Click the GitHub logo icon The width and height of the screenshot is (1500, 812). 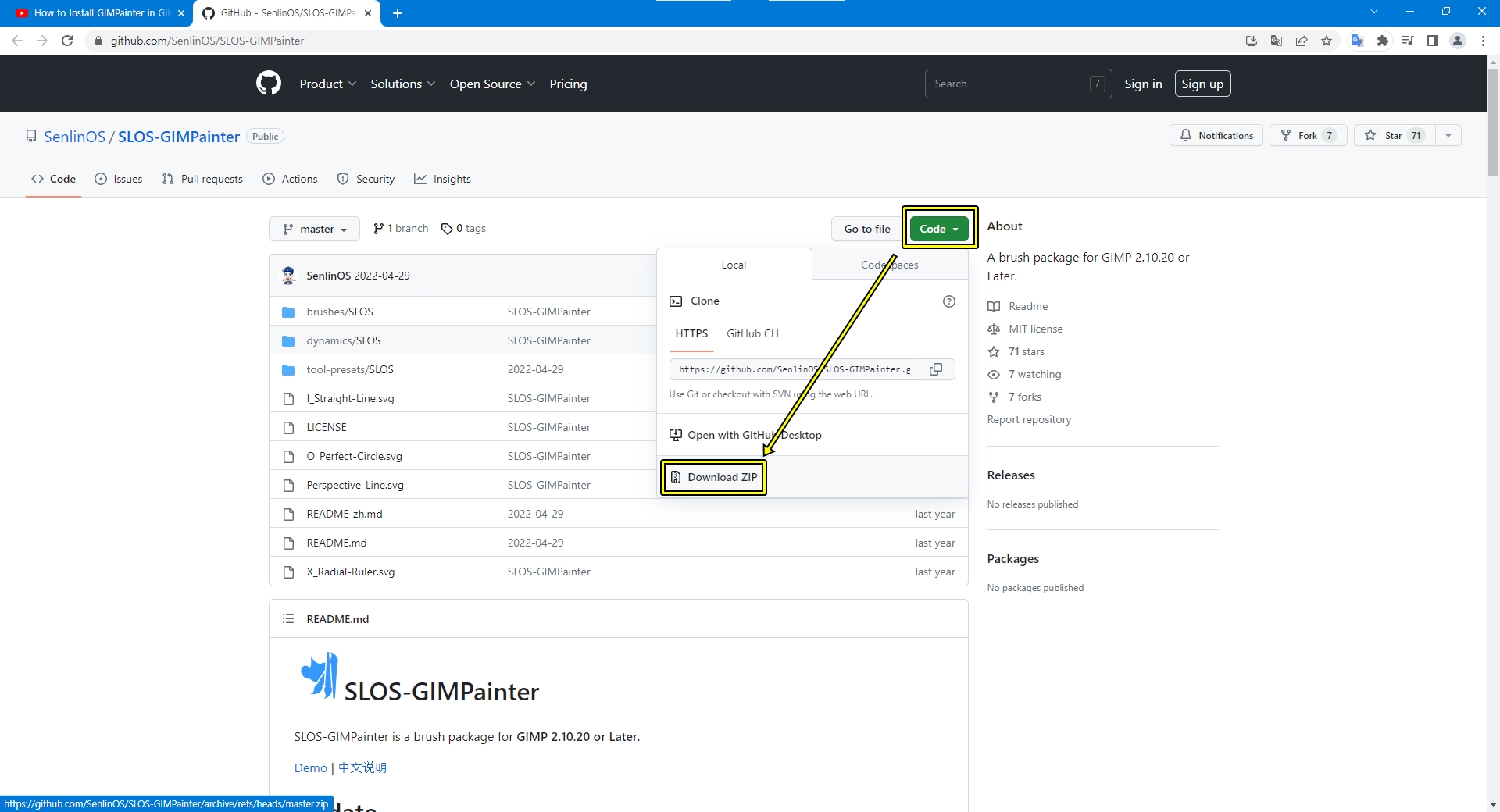(x=269, y=84)
